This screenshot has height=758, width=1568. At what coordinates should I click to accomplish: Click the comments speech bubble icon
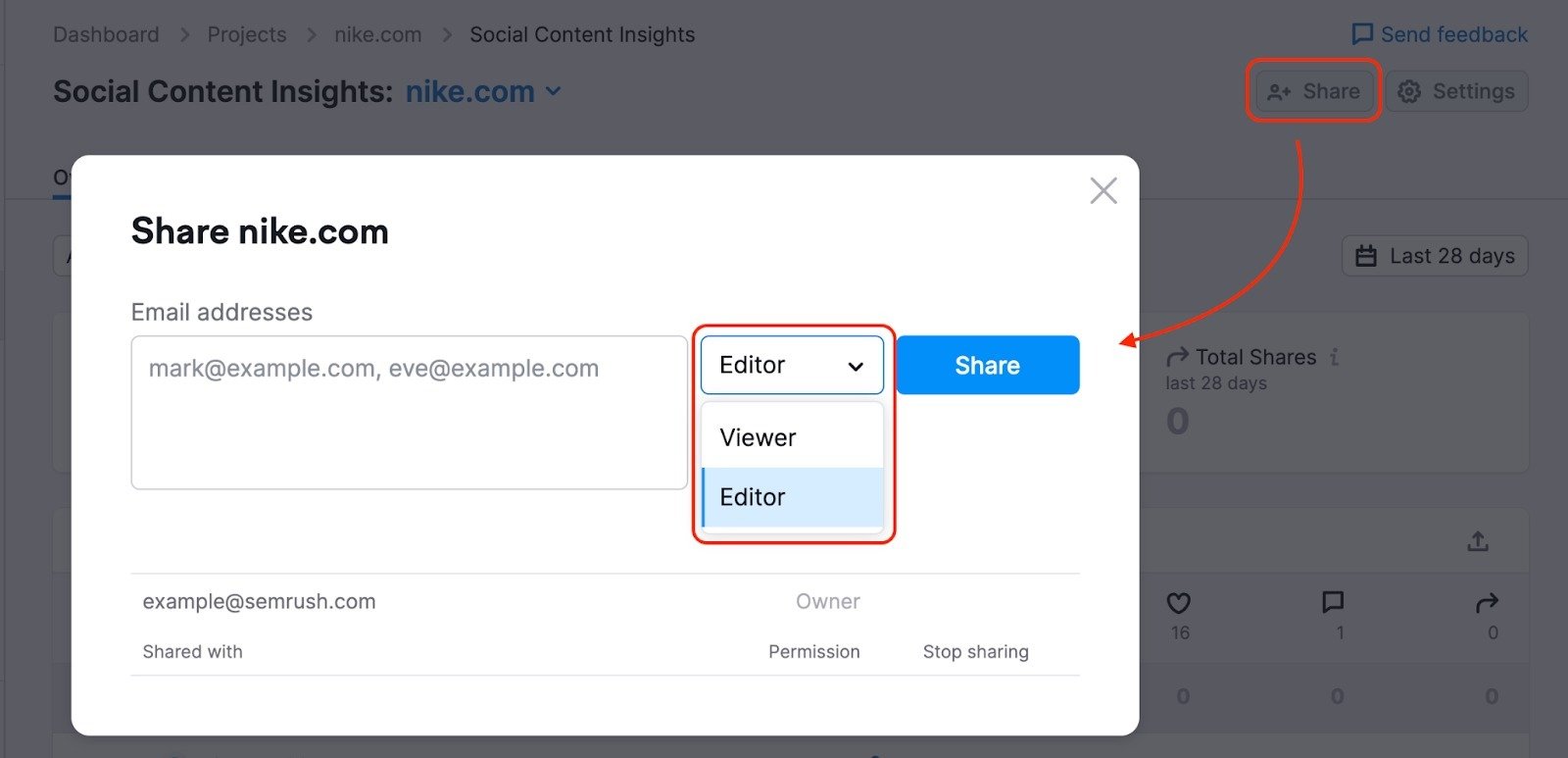(x=1333, y=602)
